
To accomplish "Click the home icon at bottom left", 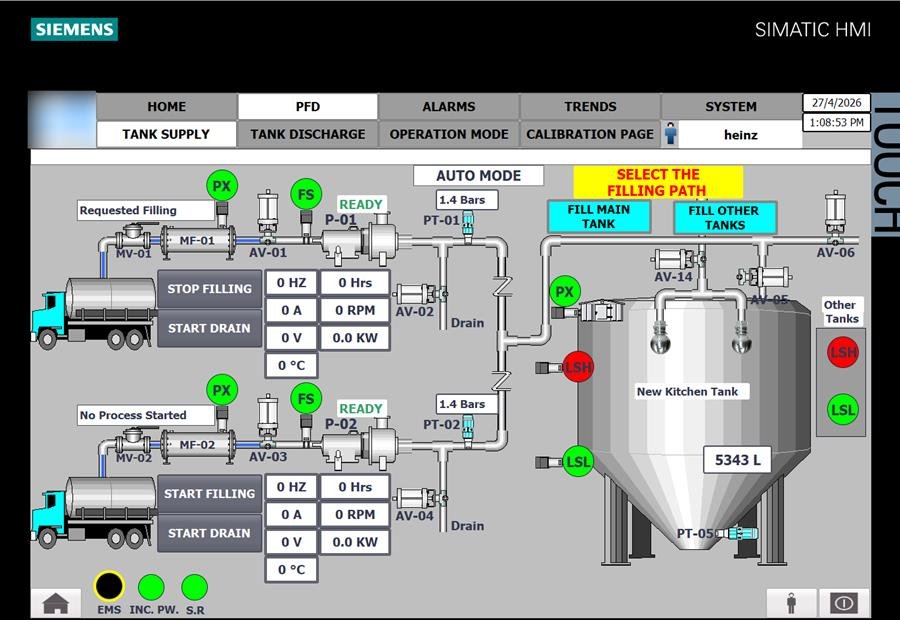I will pos(56,603).
